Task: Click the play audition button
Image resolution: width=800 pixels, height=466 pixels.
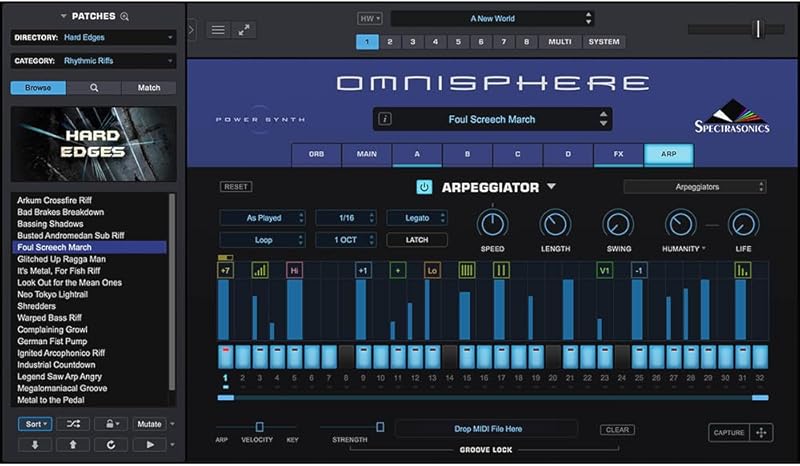Action: [x=149, y=445]
